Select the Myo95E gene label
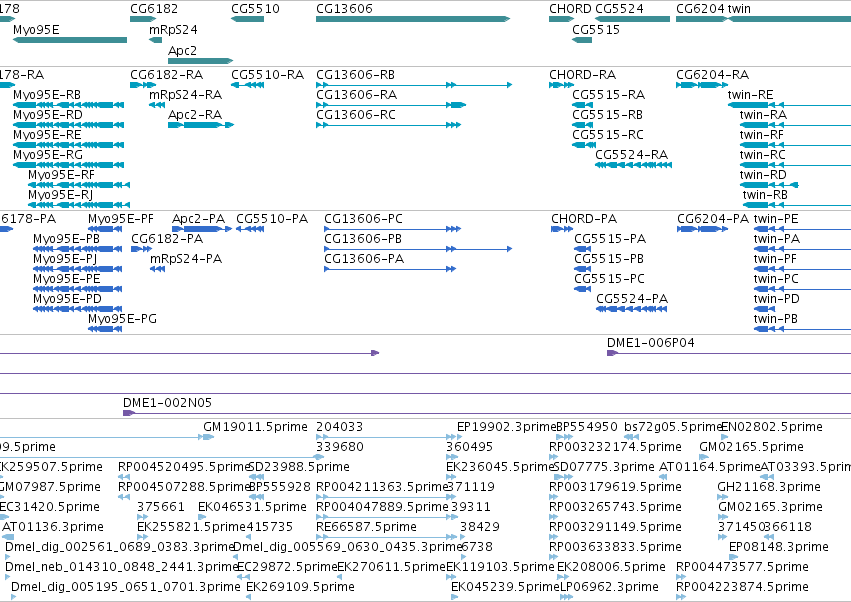Viewport: 851px width, 602px height. coord(36,30)
